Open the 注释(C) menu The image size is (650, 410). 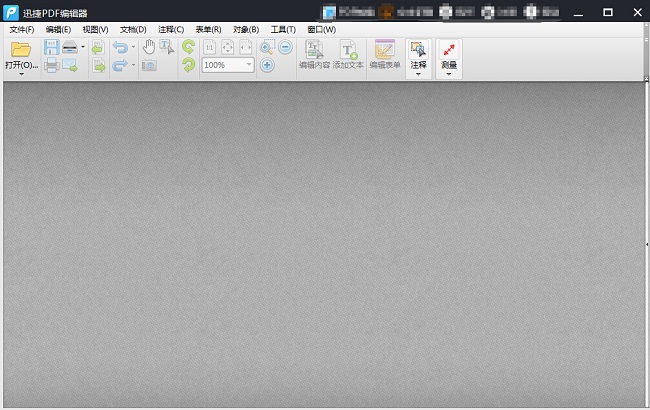click(x=171, y=30)
